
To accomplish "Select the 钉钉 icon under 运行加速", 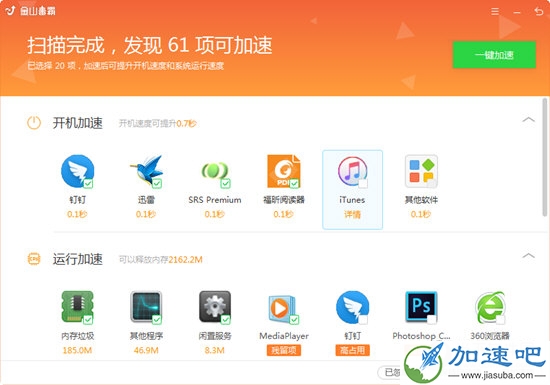I will [353, 306].
